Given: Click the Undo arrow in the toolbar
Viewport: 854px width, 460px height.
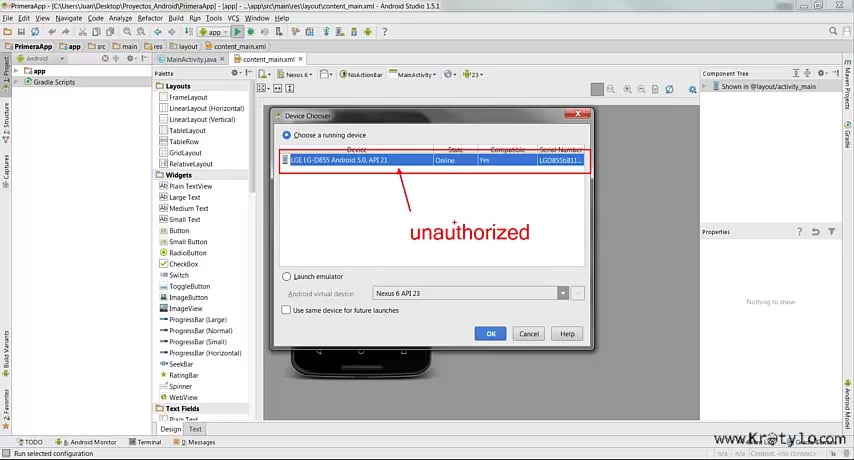Looking at the screenshot, I should (52, 32).
